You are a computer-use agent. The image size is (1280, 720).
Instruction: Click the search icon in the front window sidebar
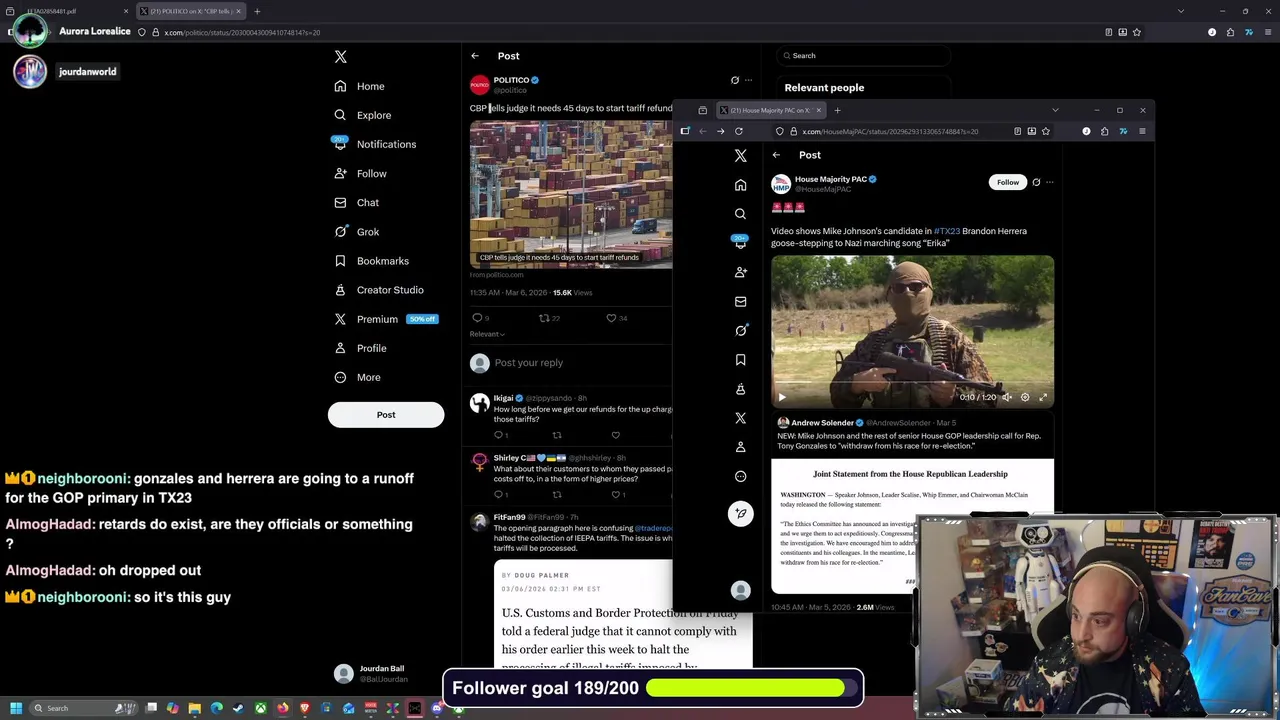point(740,214)
